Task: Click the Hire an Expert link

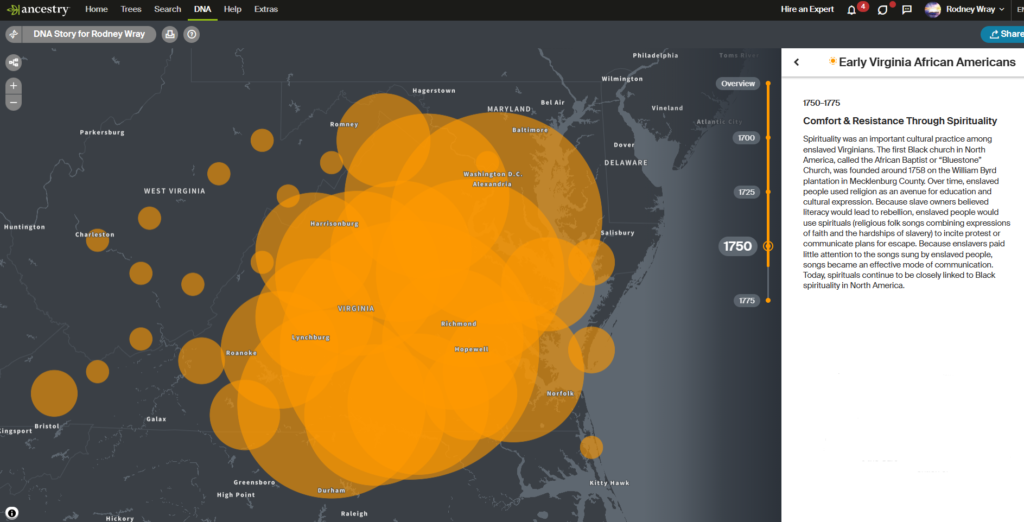Action: (x=809, y=9)
